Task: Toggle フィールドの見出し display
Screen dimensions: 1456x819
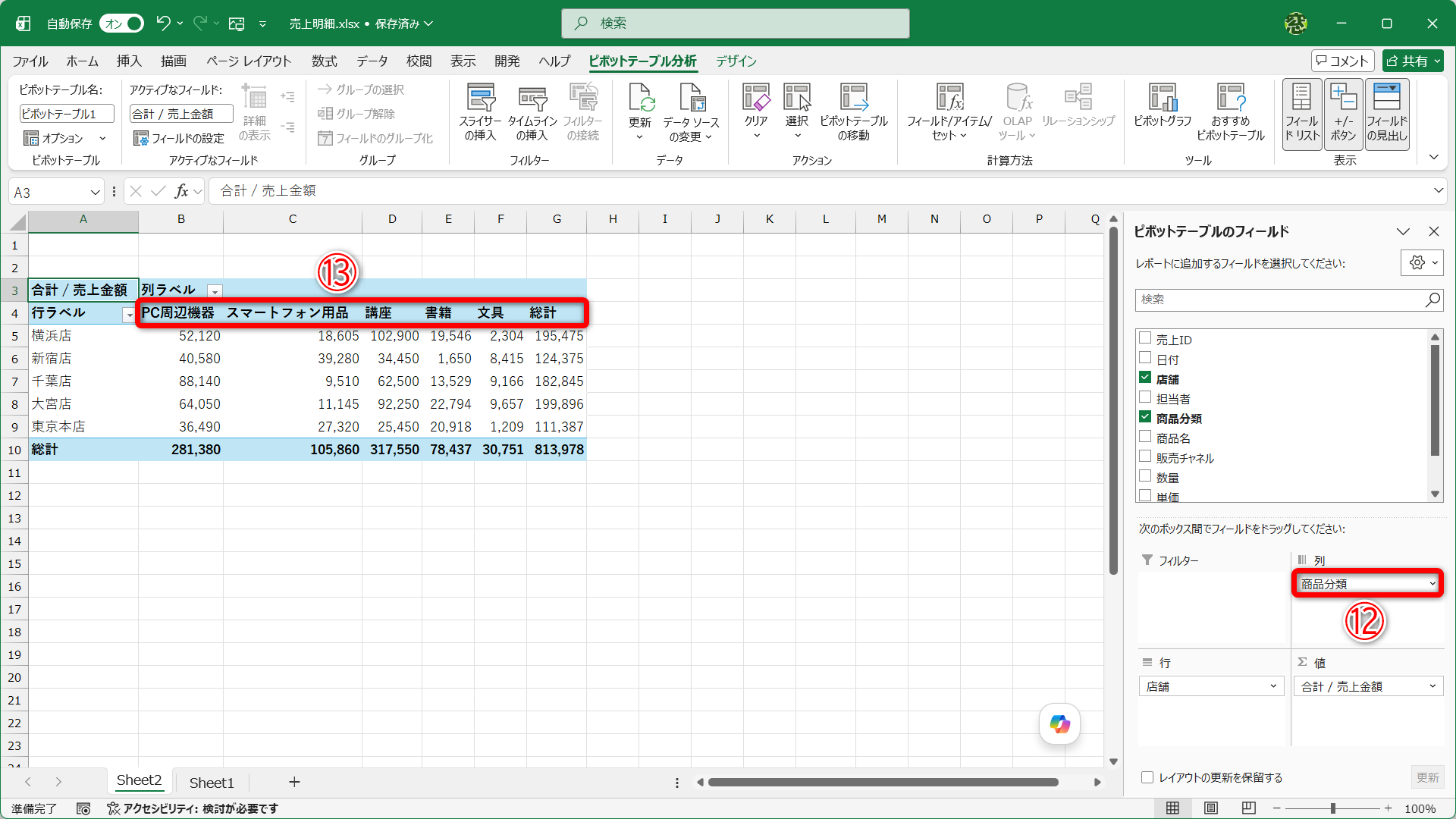Action: click(1387, 114)
